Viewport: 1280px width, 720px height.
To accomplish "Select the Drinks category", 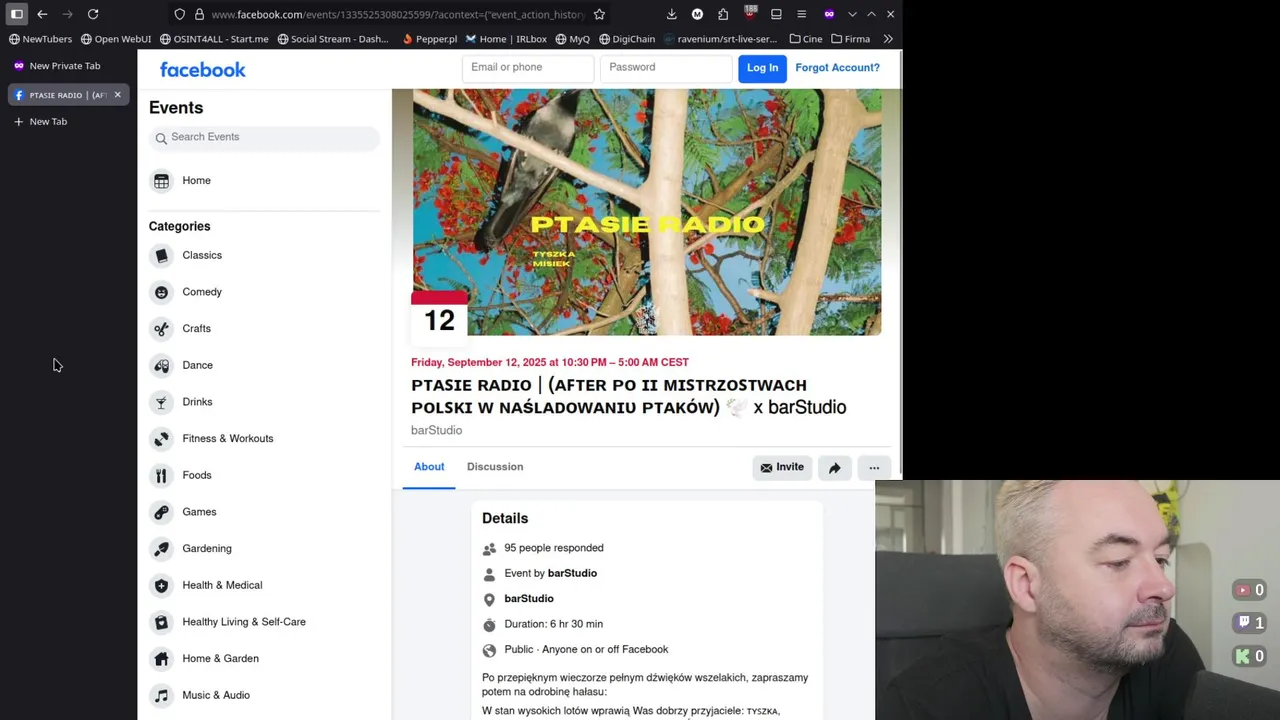I will coord(264,402).
